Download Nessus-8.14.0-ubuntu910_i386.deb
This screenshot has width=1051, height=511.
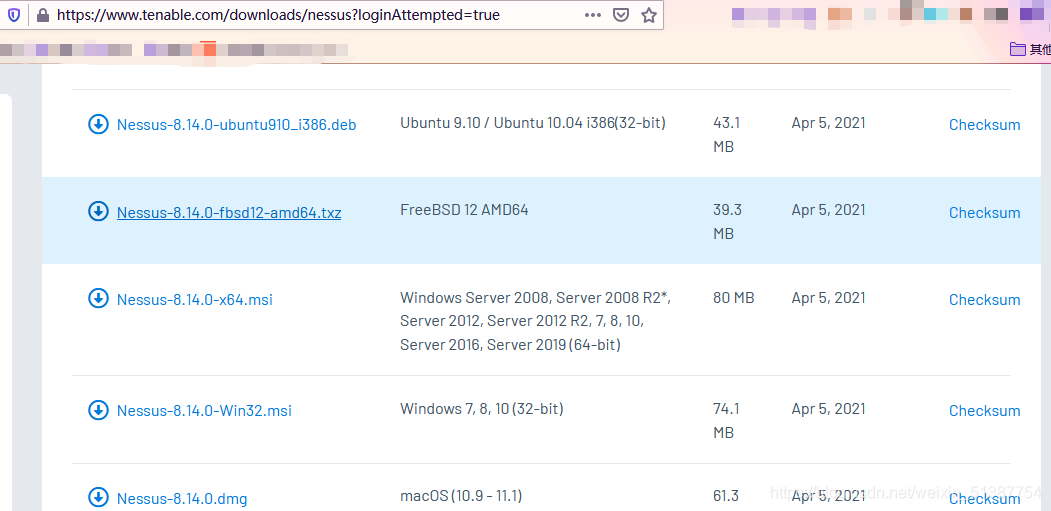coord(237,125)
